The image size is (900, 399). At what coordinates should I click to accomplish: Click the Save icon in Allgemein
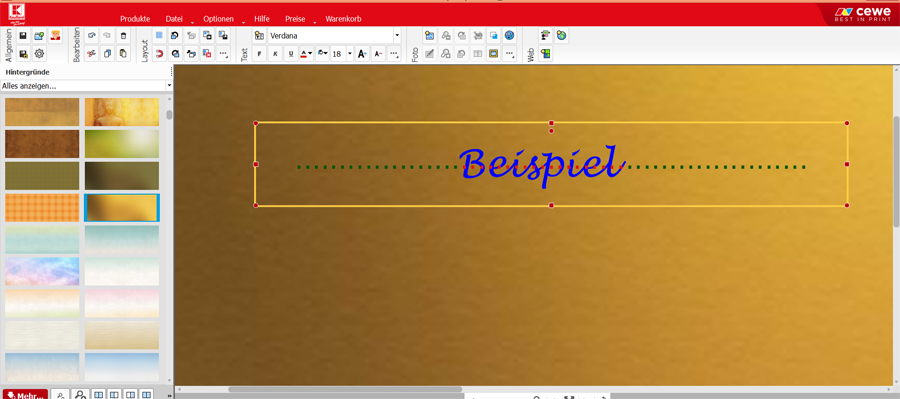(24, 36)
